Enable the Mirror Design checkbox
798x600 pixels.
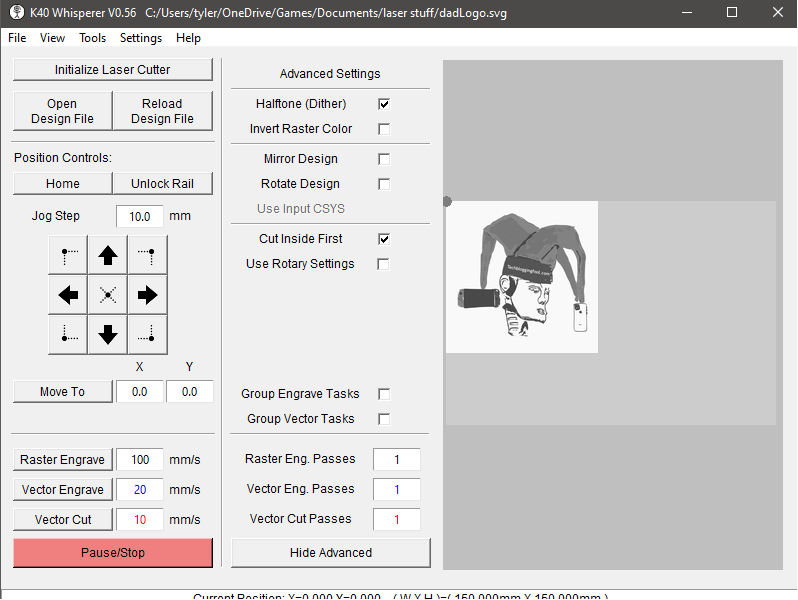tap(384, 159)
